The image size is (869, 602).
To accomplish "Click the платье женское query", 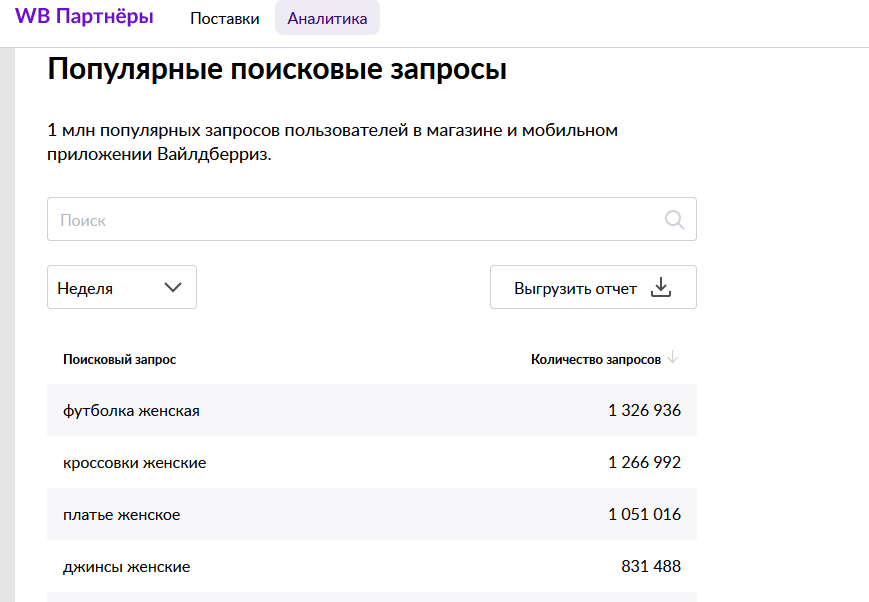I will [x=121, y=515].
